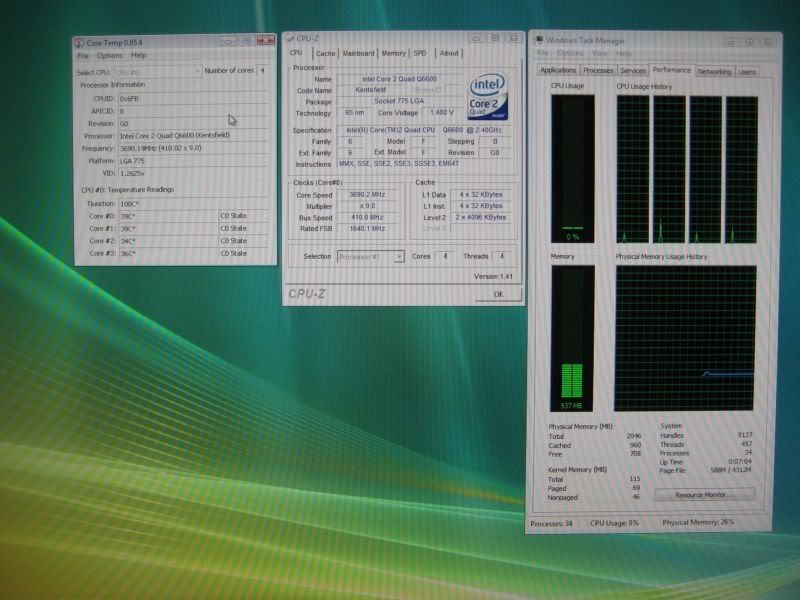800x600 pixels.
Task: Click the Package value Socket 775 LGA
Action: click(x=399, y=101)
